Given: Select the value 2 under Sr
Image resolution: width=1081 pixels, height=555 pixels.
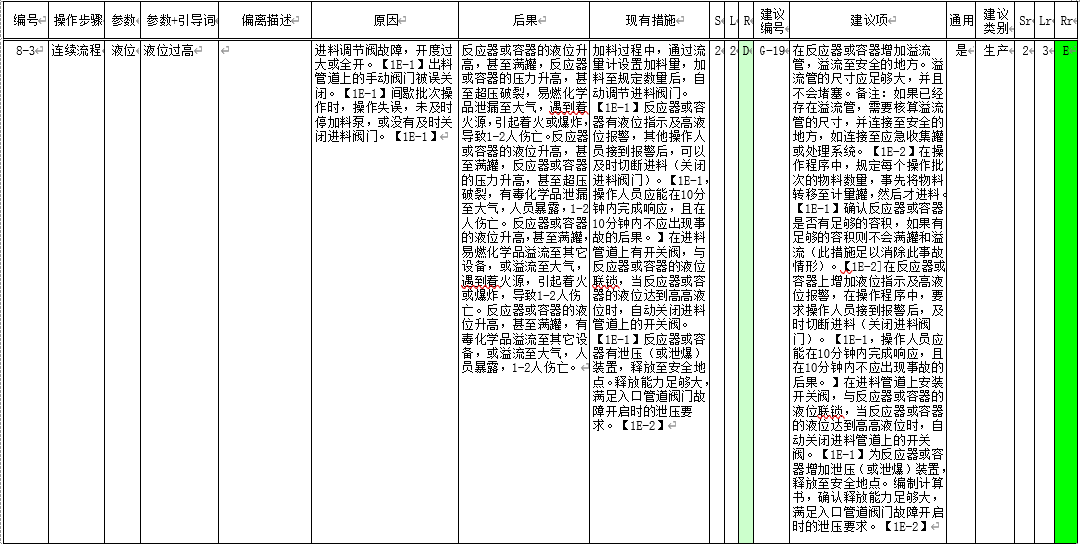Looking at the screenshot, I should [1025, 292].
